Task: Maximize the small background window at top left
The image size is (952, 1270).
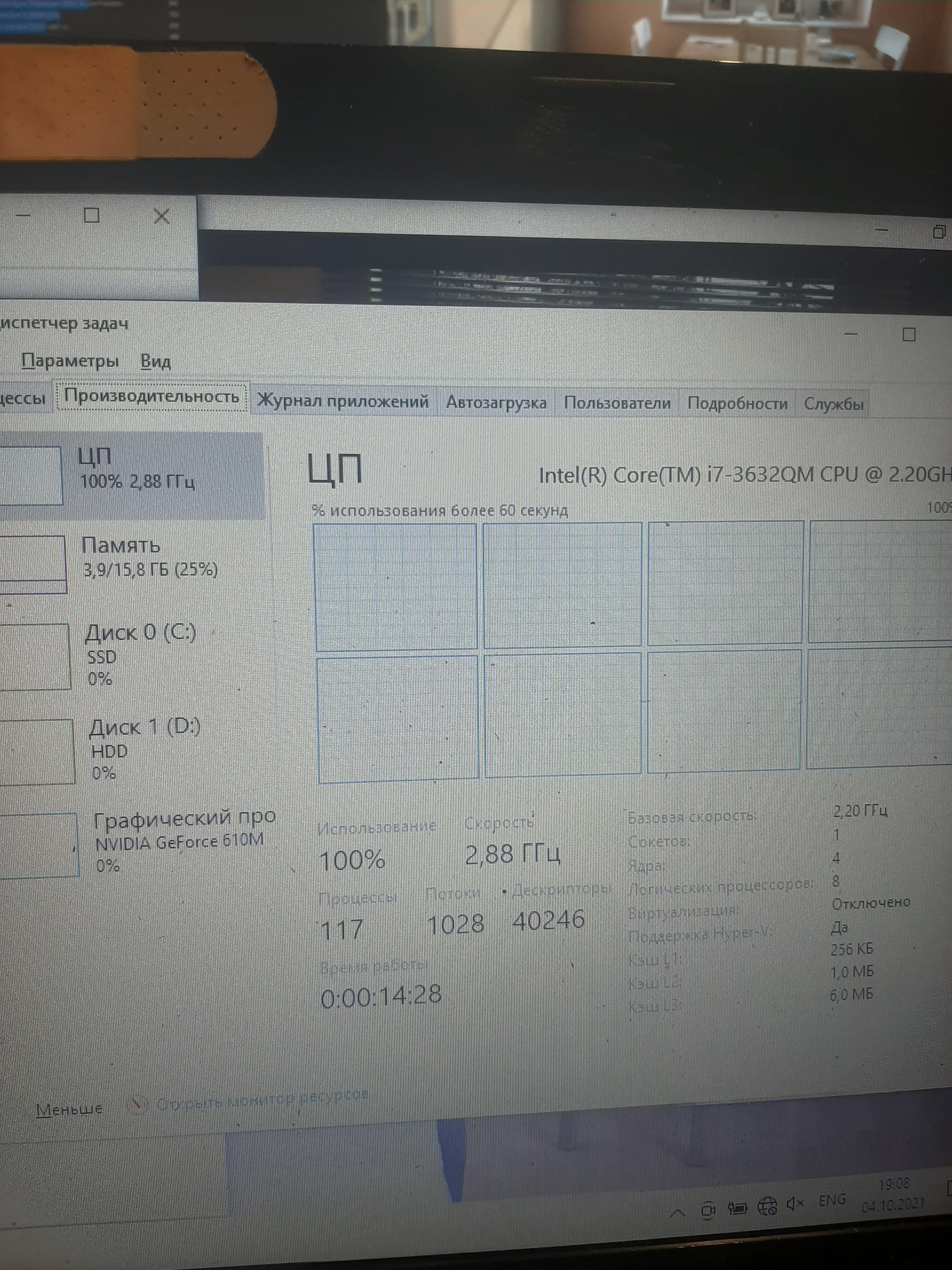Action: click(x=92, y=215)
